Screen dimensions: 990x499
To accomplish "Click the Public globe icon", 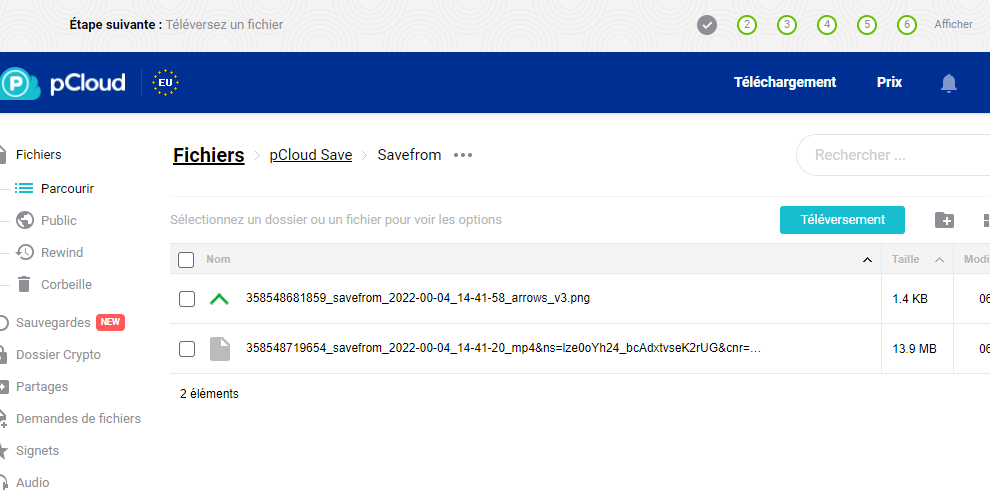I will point(25,220).
